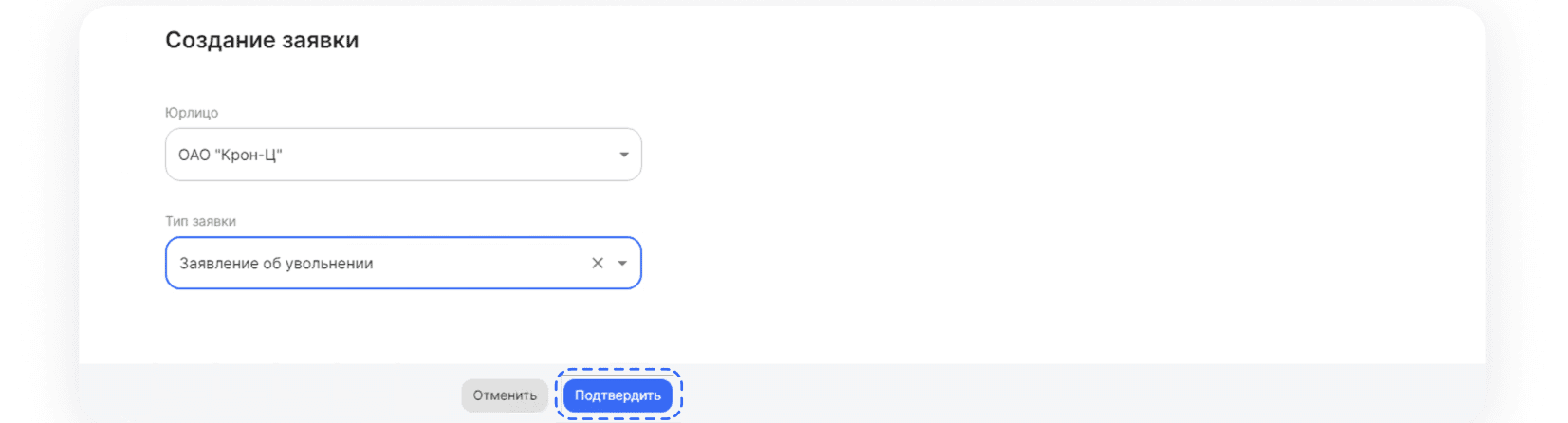Expand the Тип заявки dropdown arrow
Image resolution: width=1568 pixels, height=423 pixels.
(622, 263)
